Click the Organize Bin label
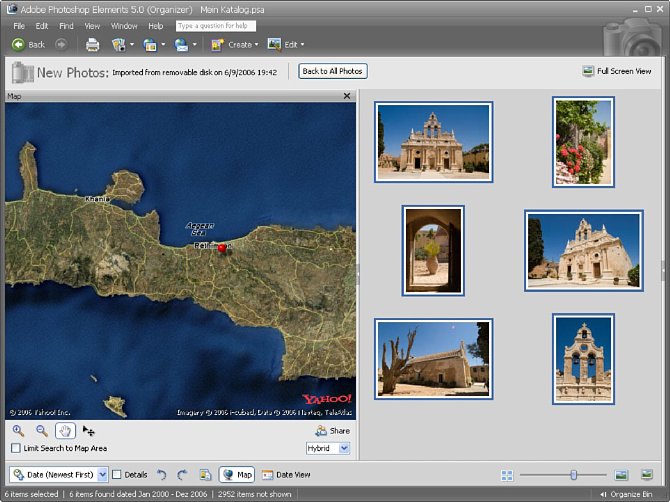The height and width of the screenshot is (502, 670). click(x=631, y=494)
